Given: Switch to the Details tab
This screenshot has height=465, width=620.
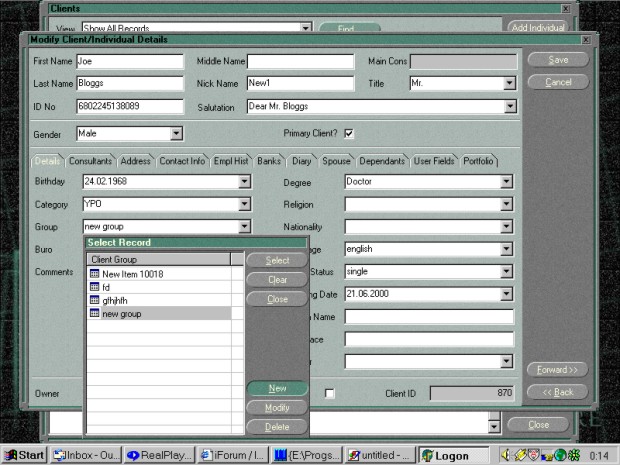Looking at the screenshot, I should pyautogui.click(x=47, y=161).
